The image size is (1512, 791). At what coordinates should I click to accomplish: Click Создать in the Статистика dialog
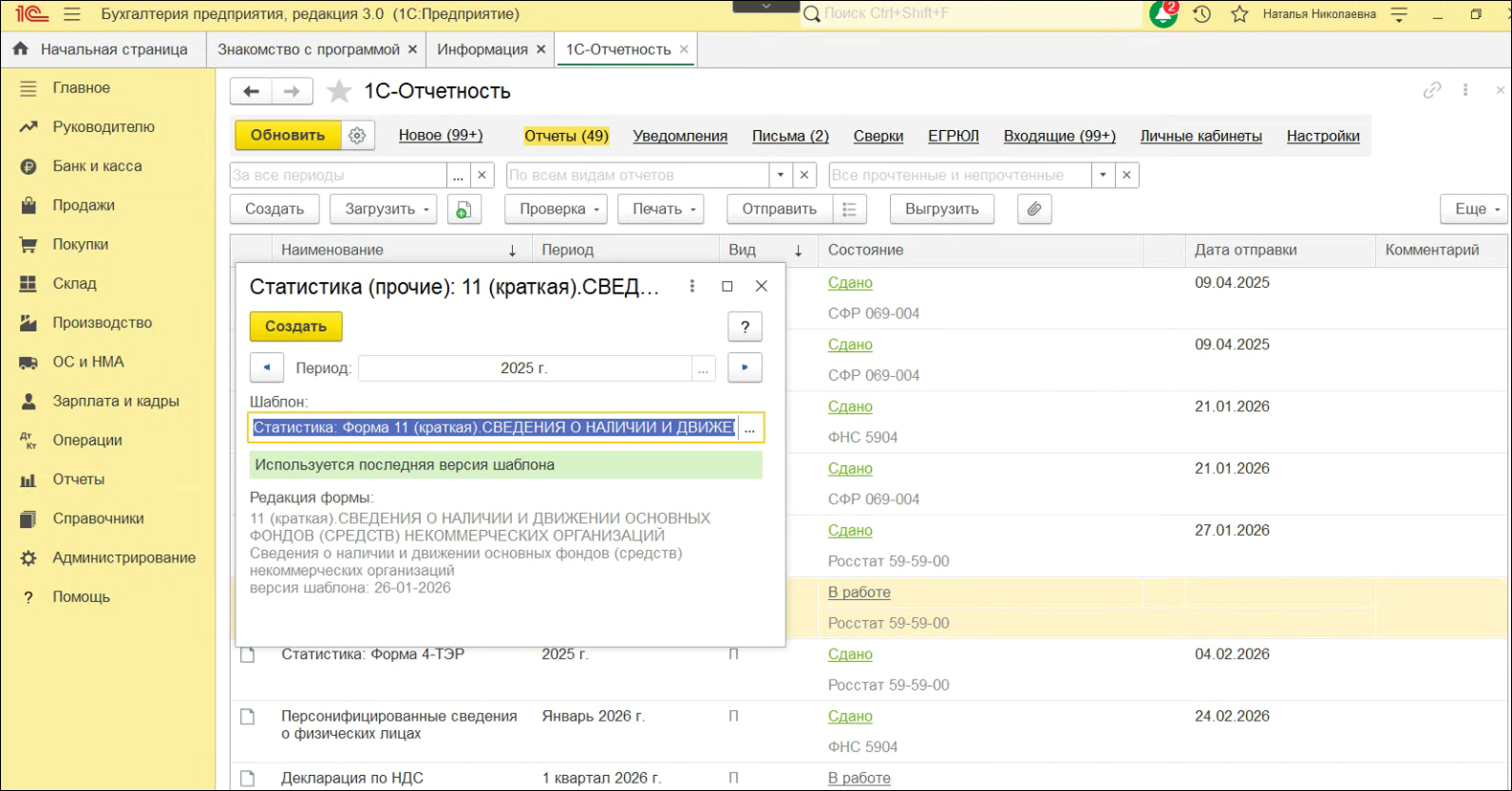pos(296,327)
